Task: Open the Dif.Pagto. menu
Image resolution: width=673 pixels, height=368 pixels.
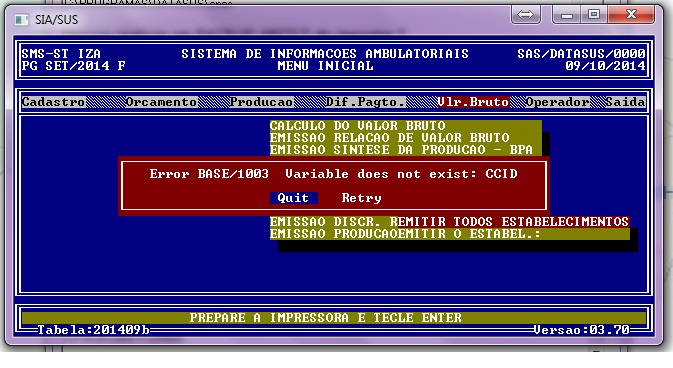Action: (x=365, y=102)
